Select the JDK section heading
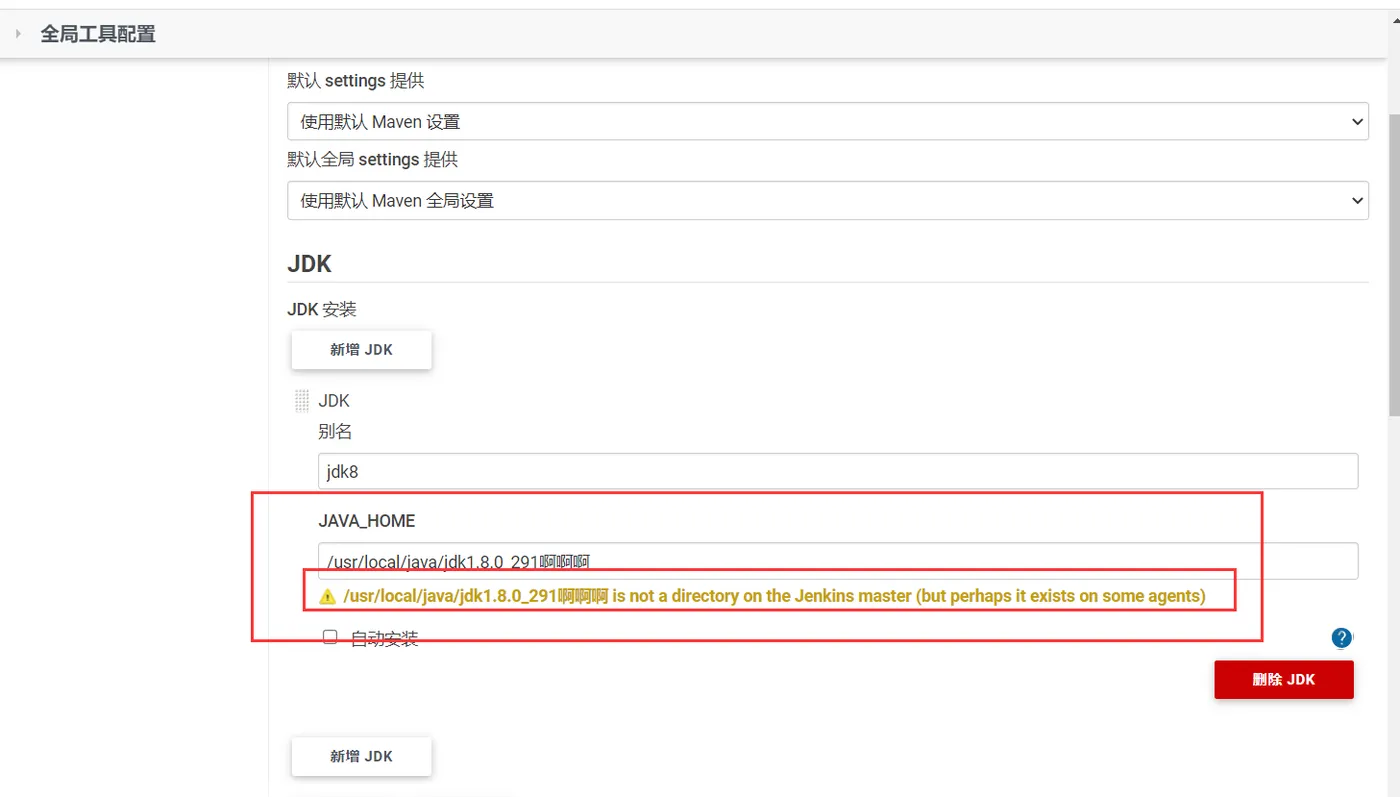Image resolution: width=1400 pixels, height=797 pixels. point(309,265)
